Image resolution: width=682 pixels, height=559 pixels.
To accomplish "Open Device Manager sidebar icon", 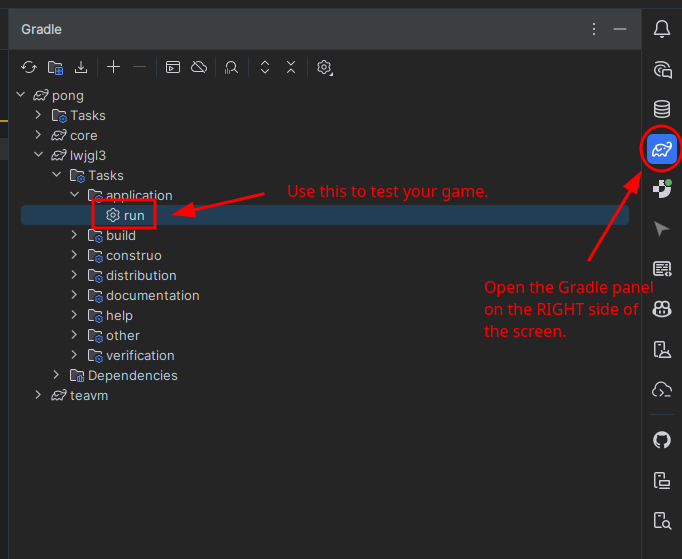I will [662, 349].
